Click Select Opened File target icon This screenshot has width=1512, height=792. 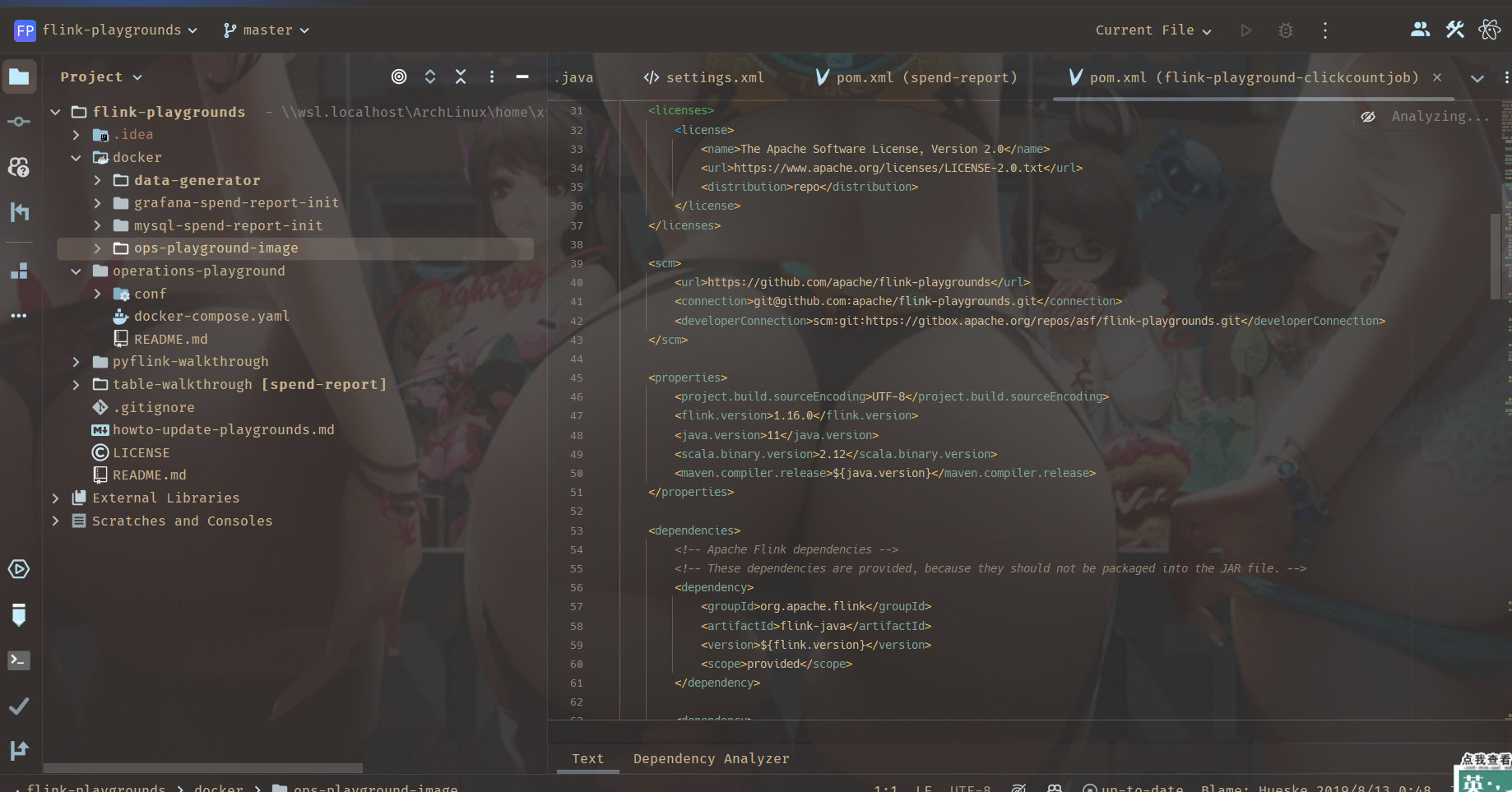pos(399,76)
